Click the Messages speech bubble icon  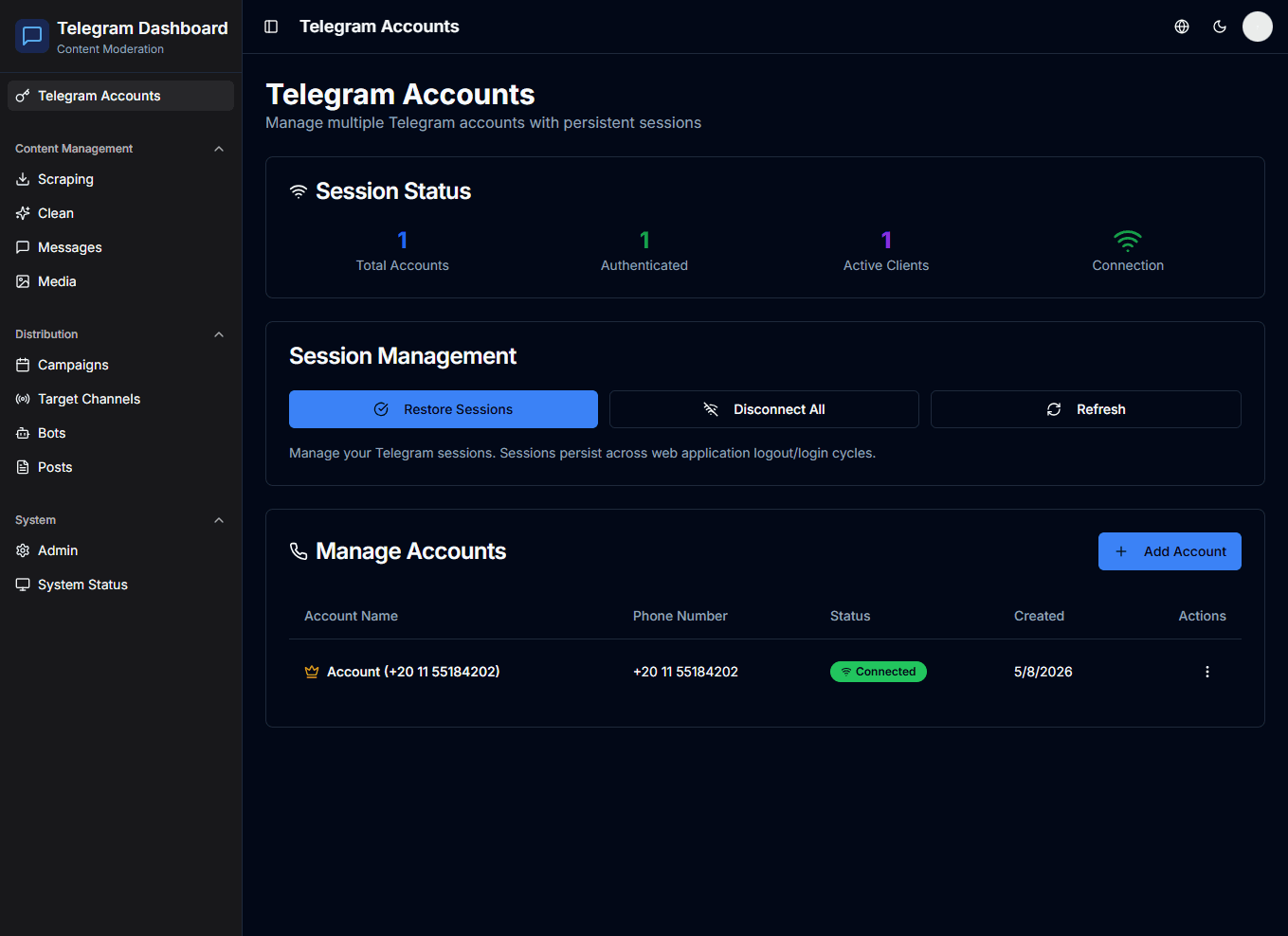click(23, 247)
